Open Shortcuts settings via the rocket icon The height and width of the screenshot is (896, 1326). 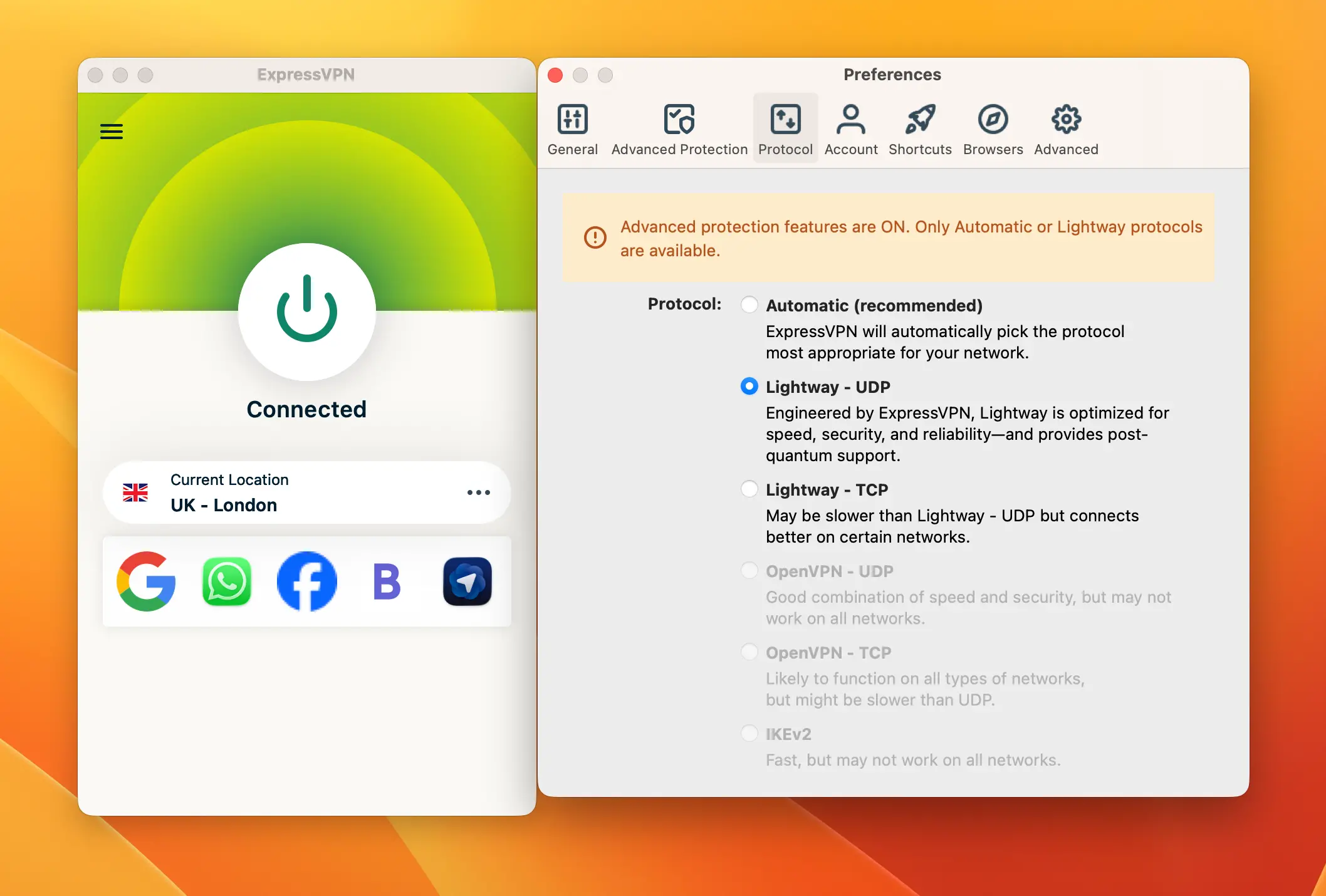pos(919,127)
